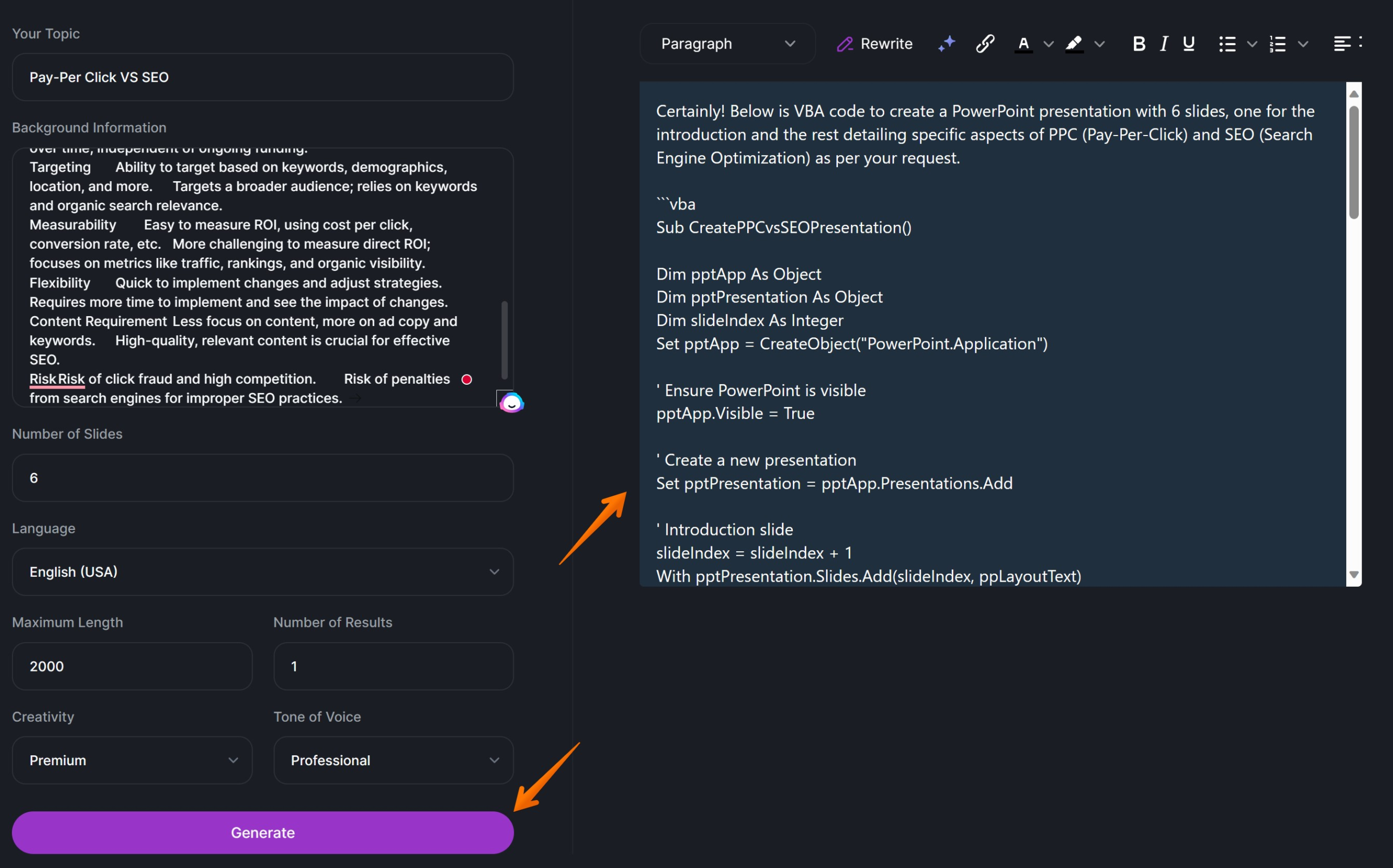This screenshot has height=868, width=1393.
Task: Click the font color A icon
Action: (1024, 44)
